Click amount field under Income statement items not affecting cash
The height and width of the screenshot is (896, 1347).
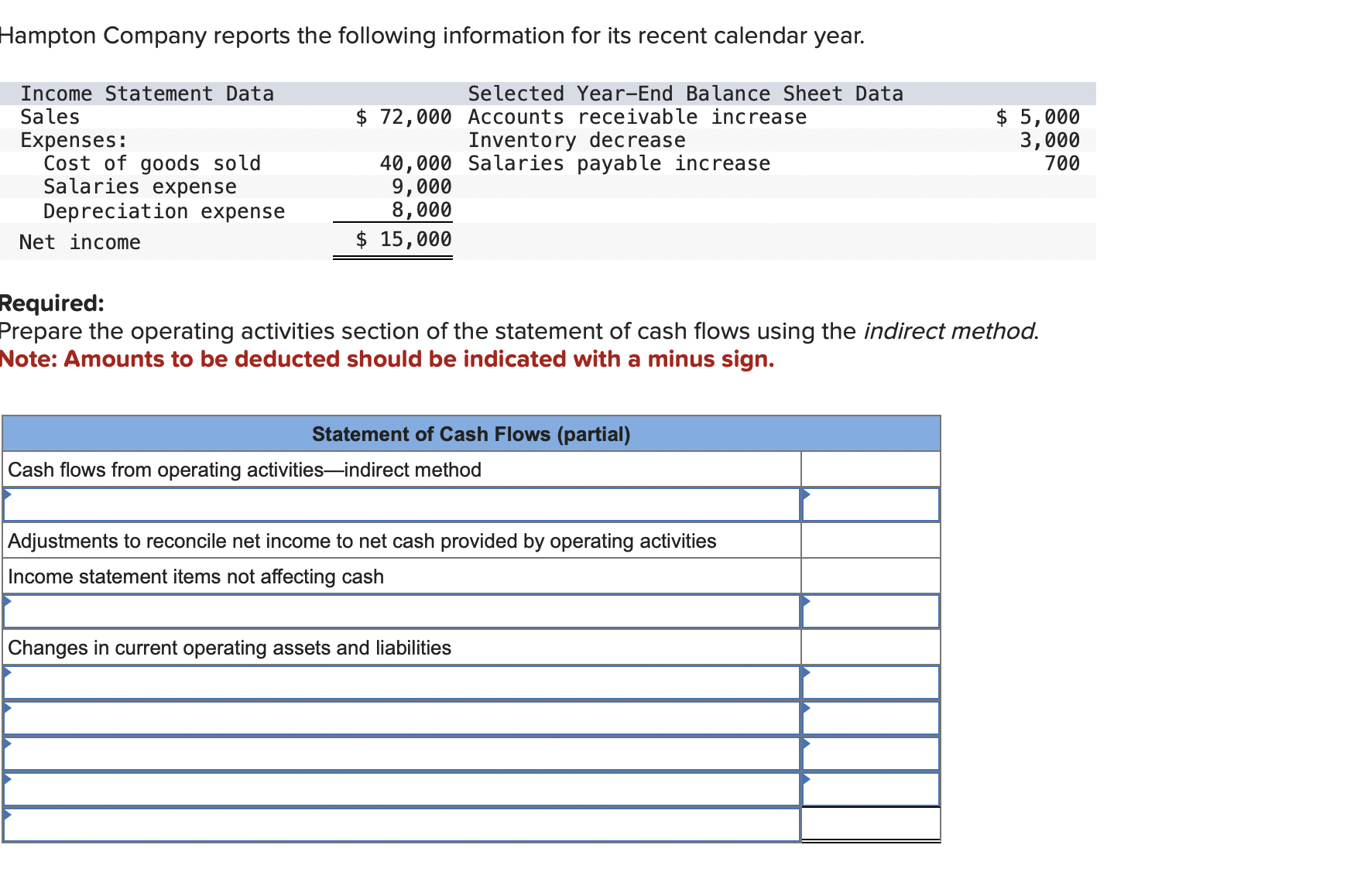click(x=871, y=611)
